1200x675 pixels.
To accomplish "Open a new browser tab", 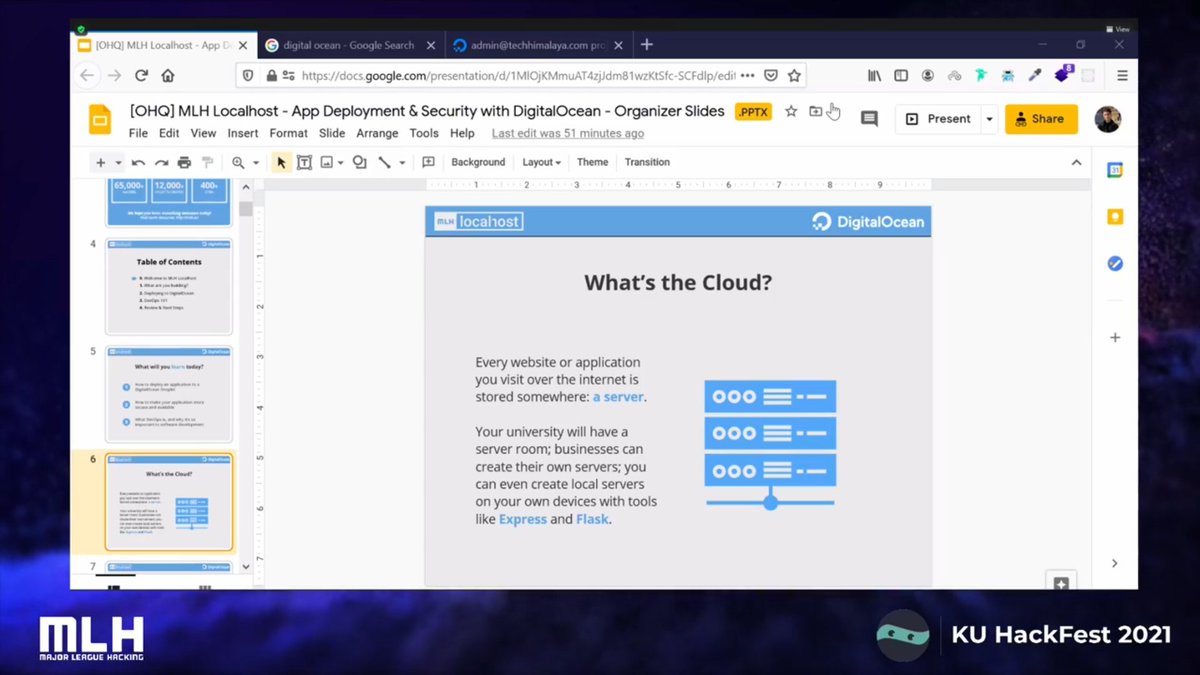I will coord(647,45).
